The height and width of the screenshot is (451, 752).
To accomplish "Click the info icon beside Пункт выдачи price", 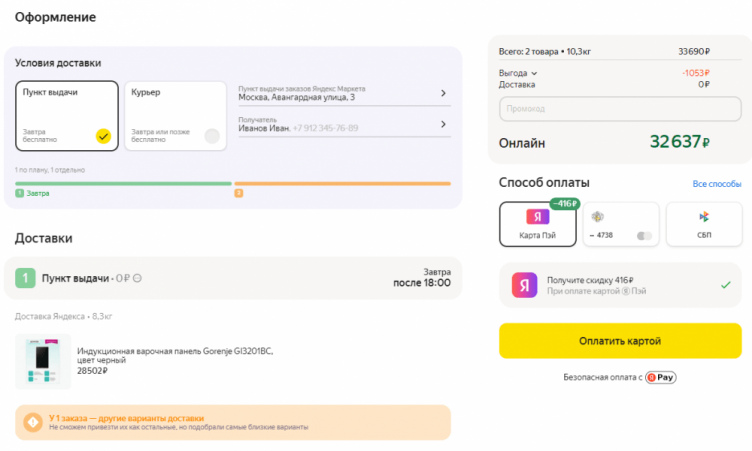I will [137, 278].
